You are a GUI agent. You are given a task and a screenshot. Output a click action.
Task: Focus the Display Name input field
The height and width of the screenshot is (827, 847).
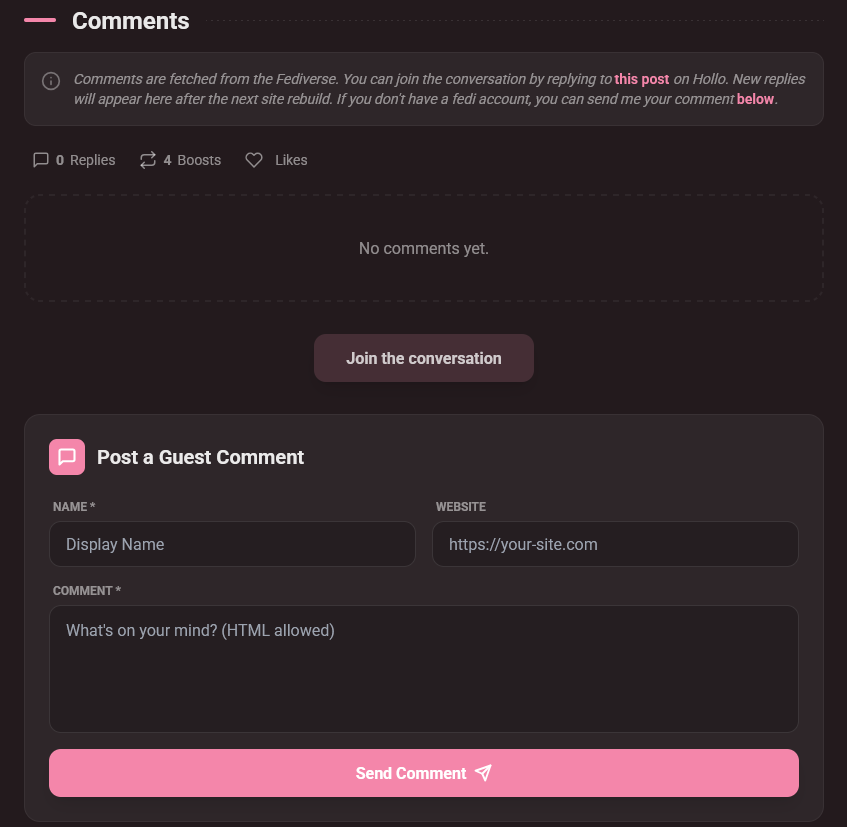(x=232, y=545)
